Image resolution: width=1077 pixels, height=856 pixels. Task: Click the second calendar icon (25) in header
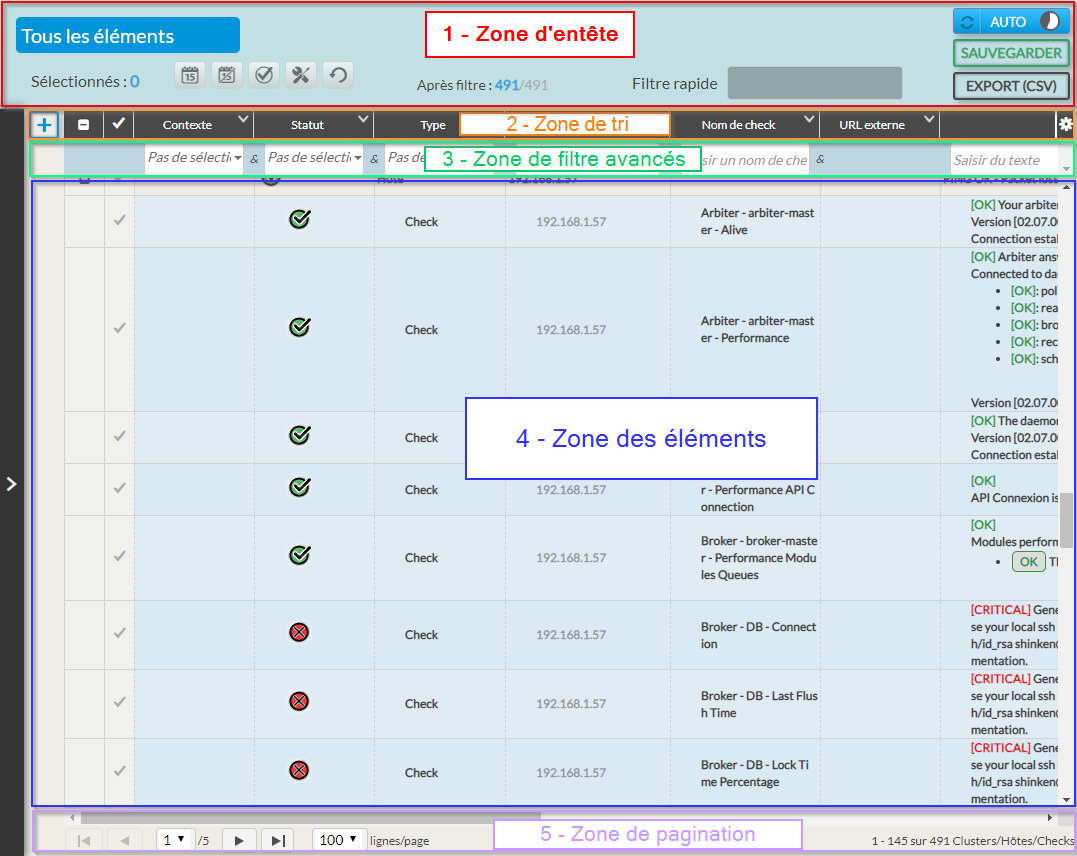click(227, 75)
